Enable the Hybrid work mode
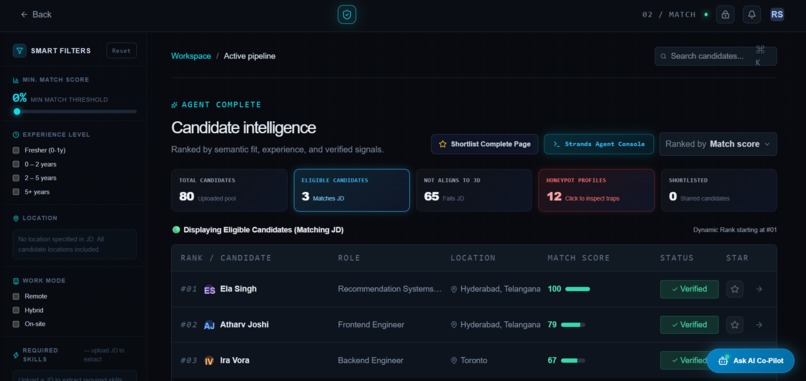The height and width of the screenshot is (381, 806). pyautogui.click(x=16, y=310)
